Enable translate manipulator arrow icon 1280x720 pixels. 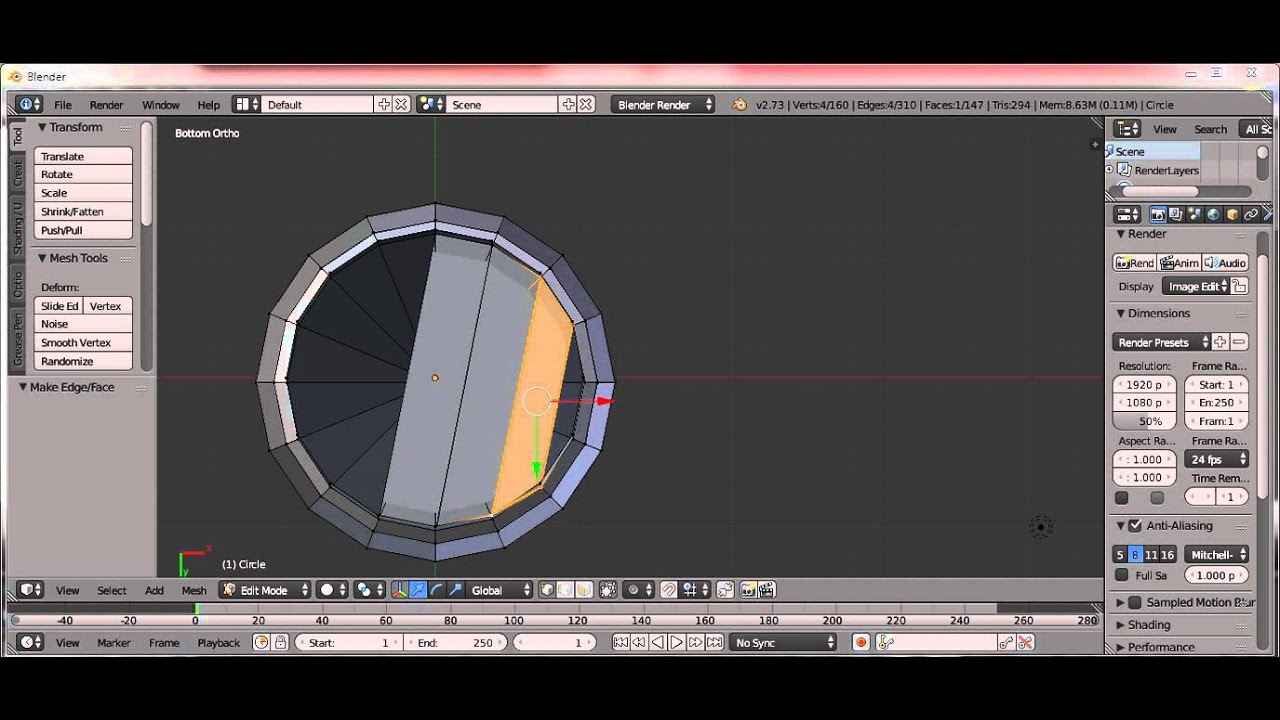[418, 590]
